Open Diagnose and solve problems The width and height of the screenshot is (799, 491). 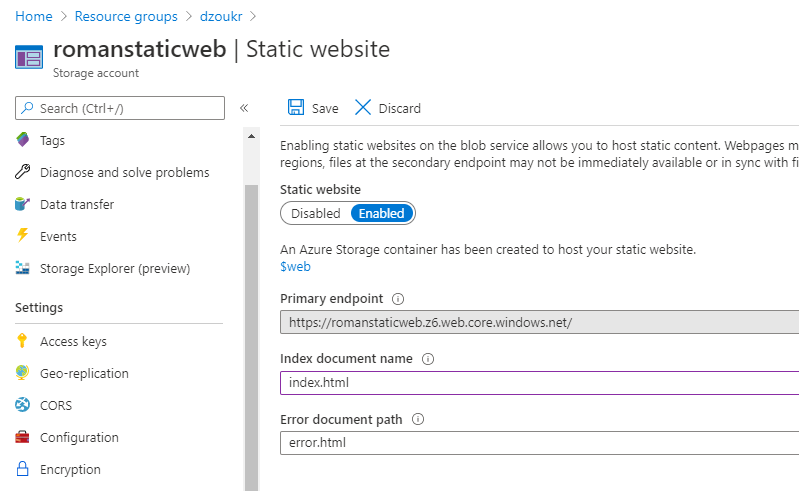(124, 172)
